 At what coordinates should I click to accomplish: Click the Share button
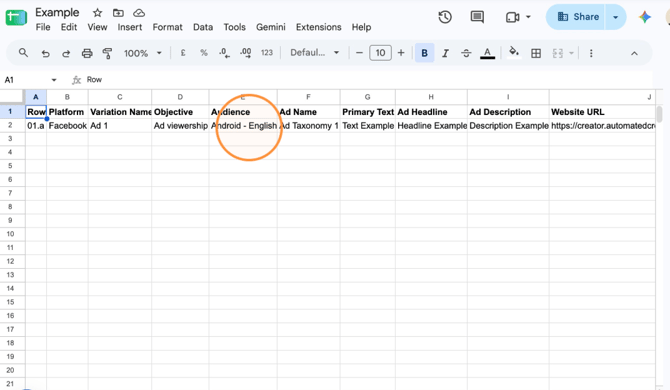coord(576,17)
